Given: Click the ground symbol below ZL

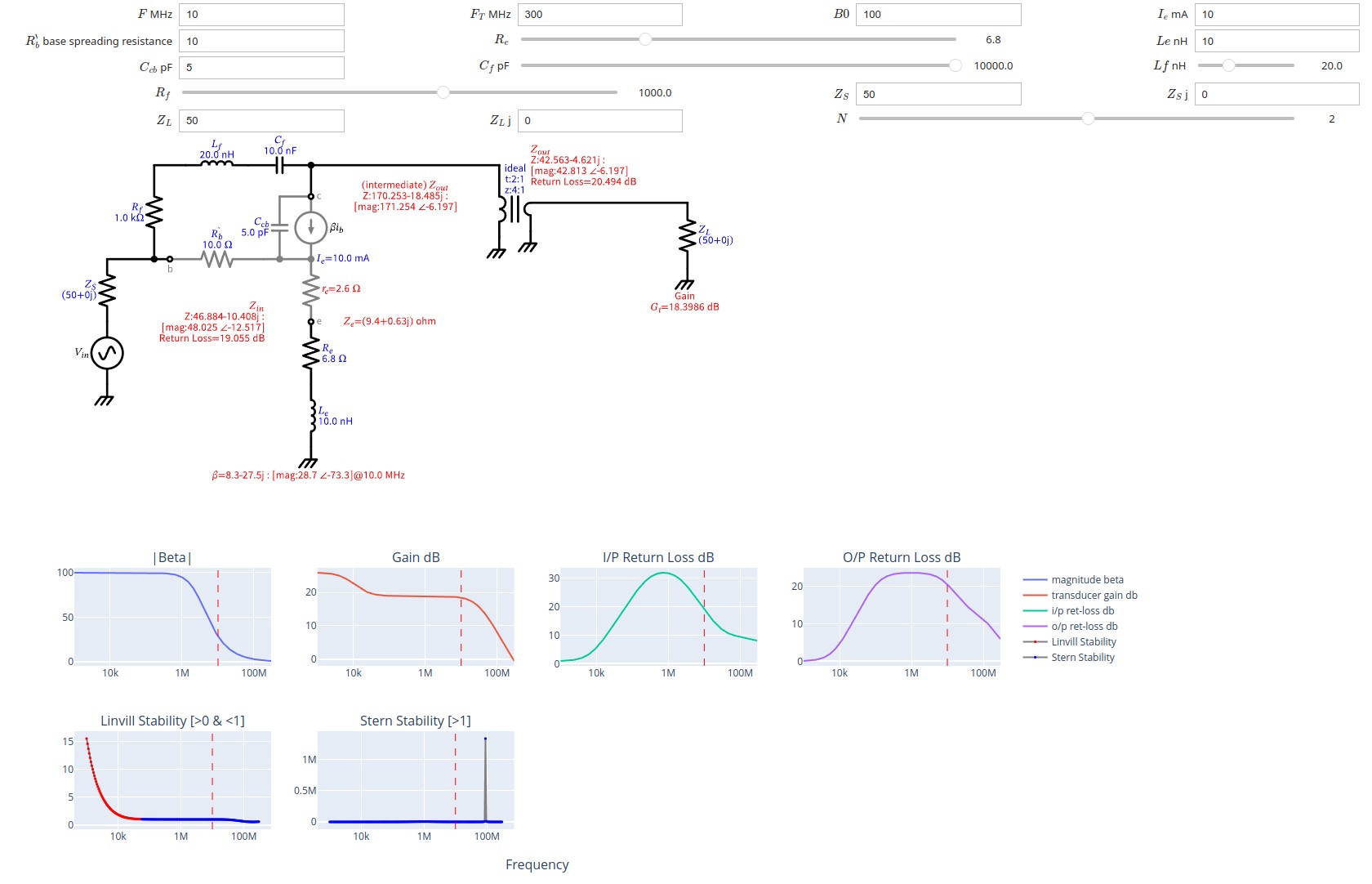Looking at the screenshot, I should (x=684, y=284).
